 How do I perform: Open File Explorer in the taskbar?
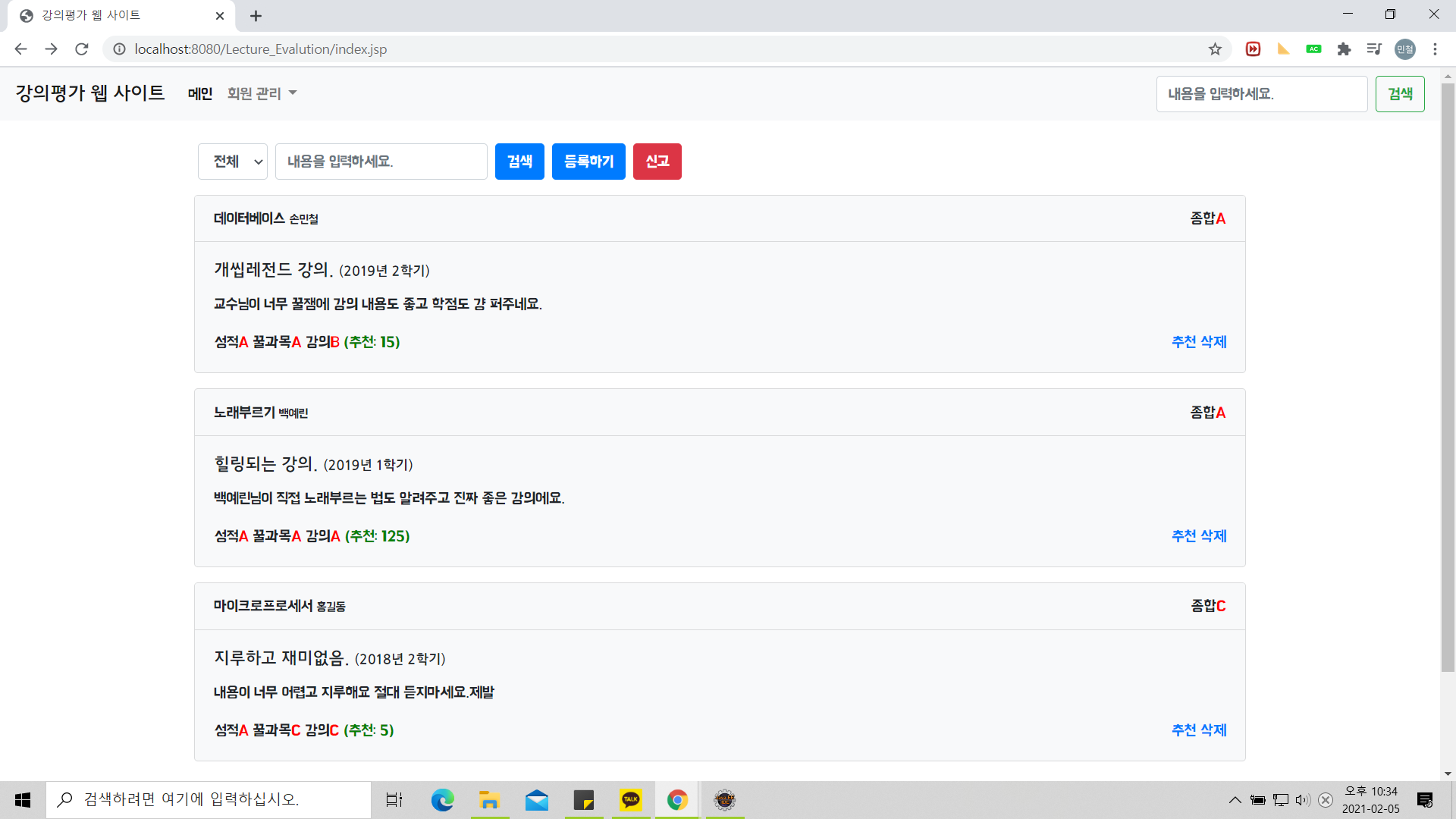click(x=489, y=799)
